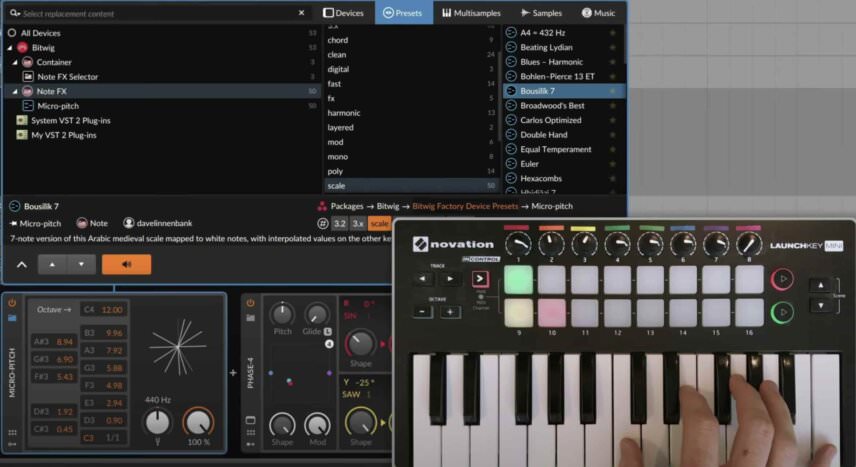Toggle preset audition speaker button
This screenshot has width=856, height=467.
point(126,264)
